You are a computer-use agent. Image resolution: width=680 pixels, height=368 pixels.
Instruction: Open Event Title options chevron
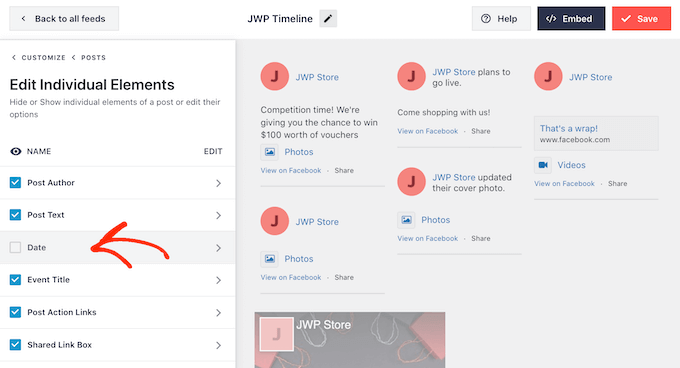[219, 280]
